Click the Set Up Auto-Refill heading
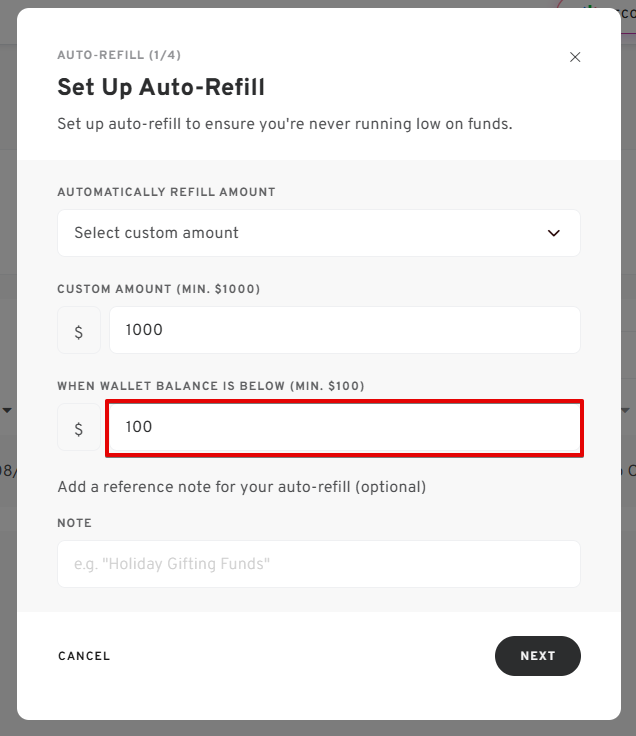Screen dimensions: 636x736 click(161, 87)
